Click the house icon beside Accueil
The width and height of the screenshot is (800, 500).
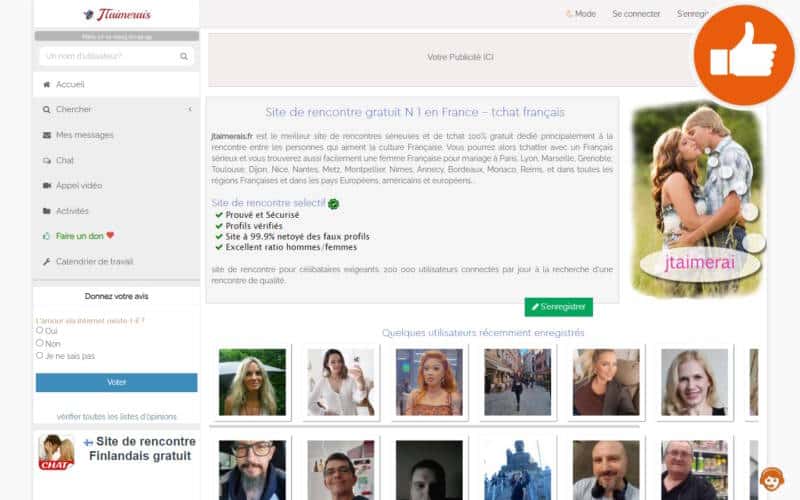coord(46,84)
